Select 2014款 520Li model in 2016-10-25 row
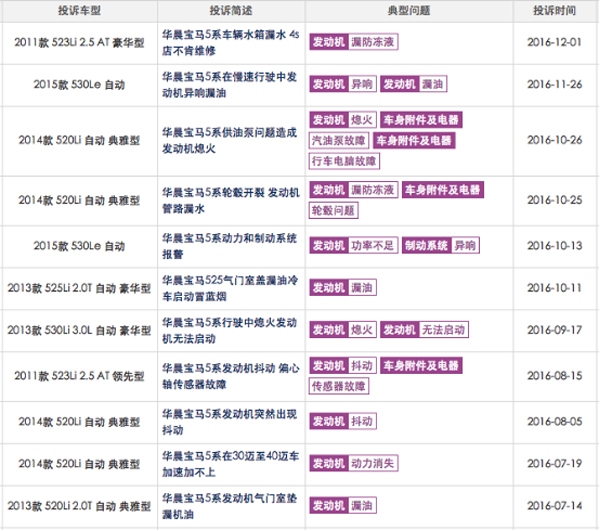 click(x=79, y=200)
